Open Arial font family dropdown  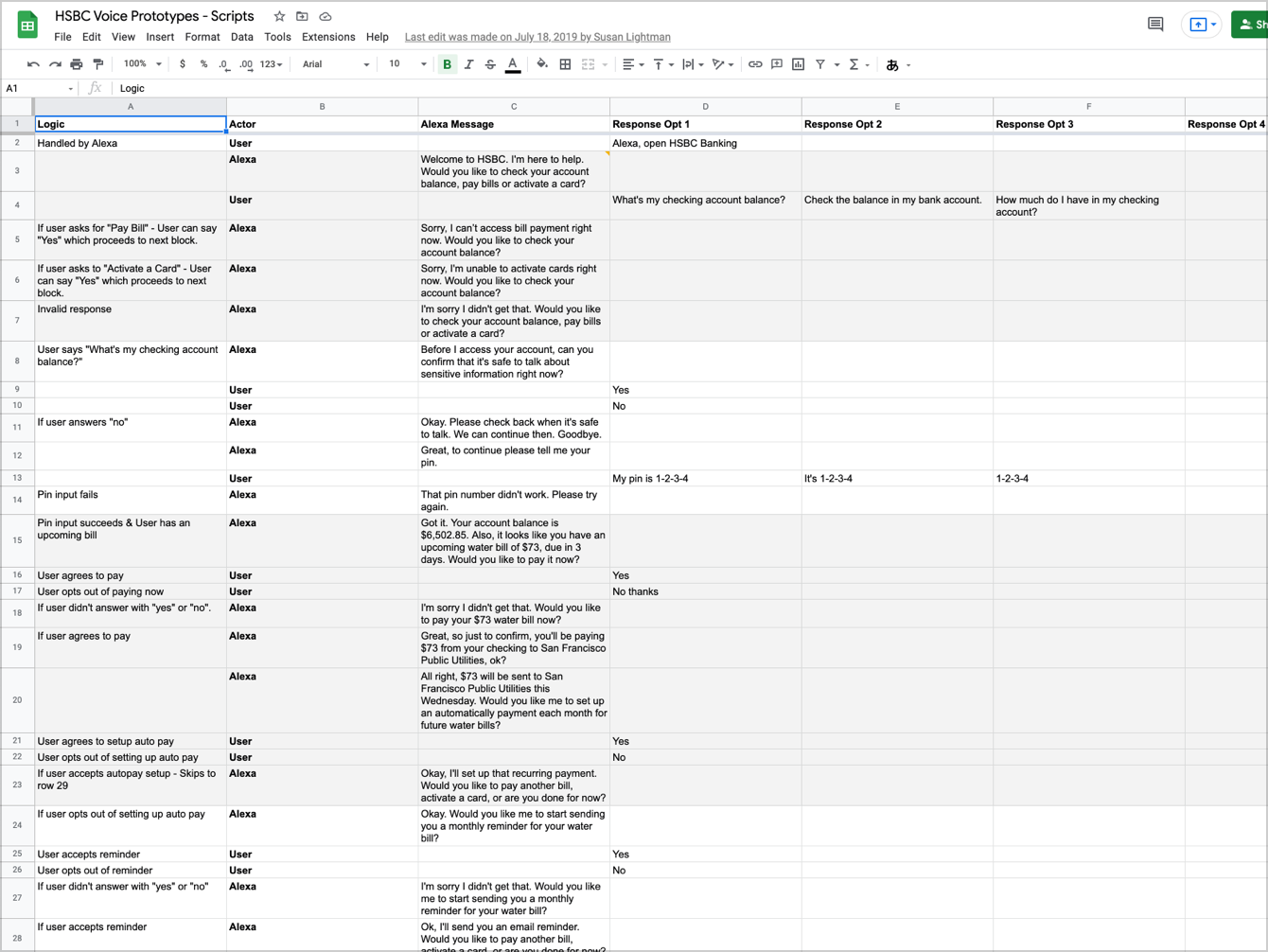[x=336, y=64]
